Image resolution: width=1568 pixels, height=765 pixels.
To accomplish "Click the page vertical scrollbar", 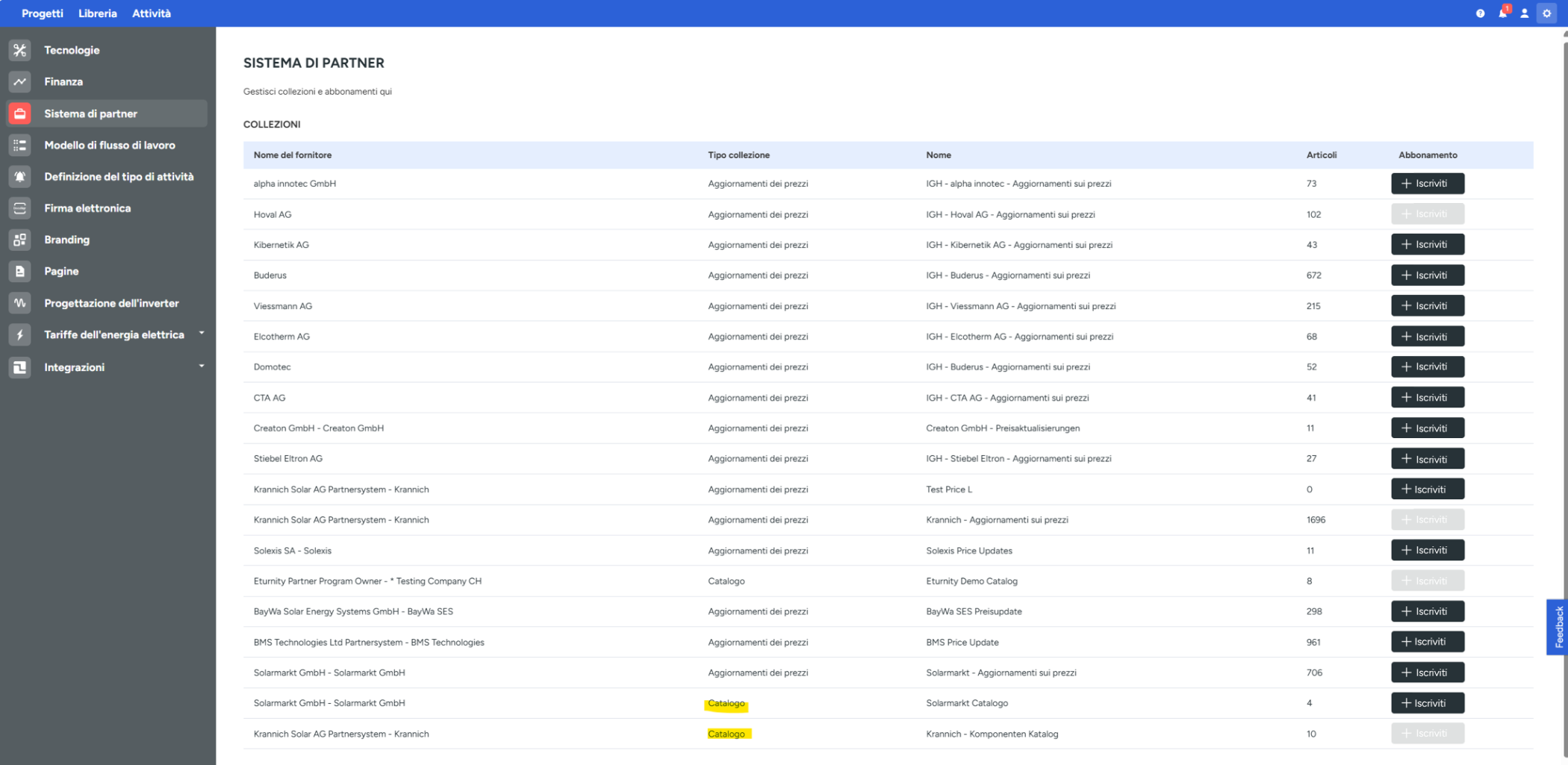I will coord(1564,373).
